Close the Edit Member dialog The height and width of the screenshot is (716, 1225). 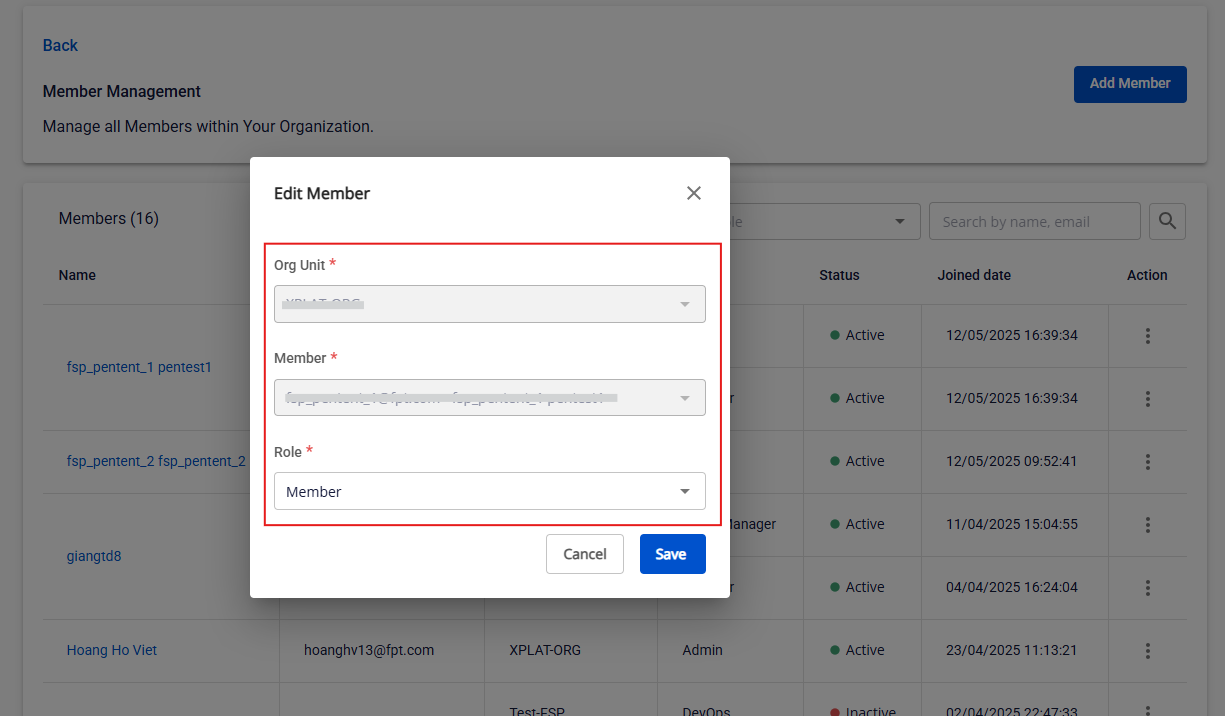694,193
